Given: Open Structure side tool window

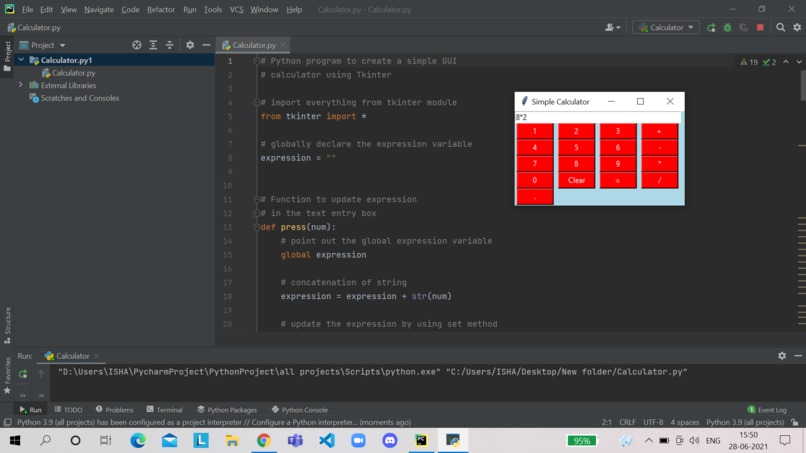Looking at the screenshot, I should (x=7, y=325).
